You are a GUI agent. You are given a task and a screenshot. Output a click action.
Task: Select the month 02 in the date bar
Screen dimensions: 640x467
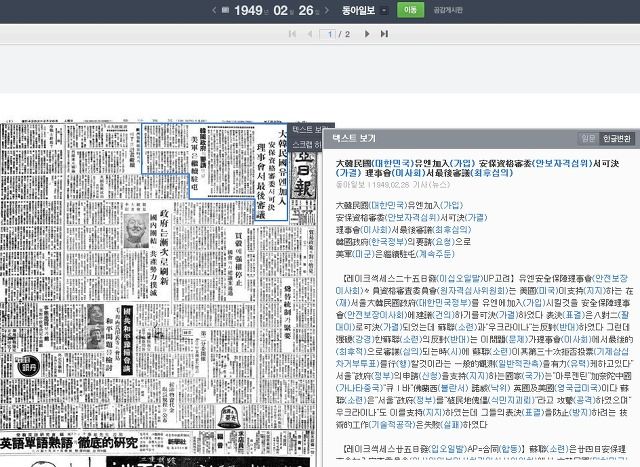(x=280, y=10)
